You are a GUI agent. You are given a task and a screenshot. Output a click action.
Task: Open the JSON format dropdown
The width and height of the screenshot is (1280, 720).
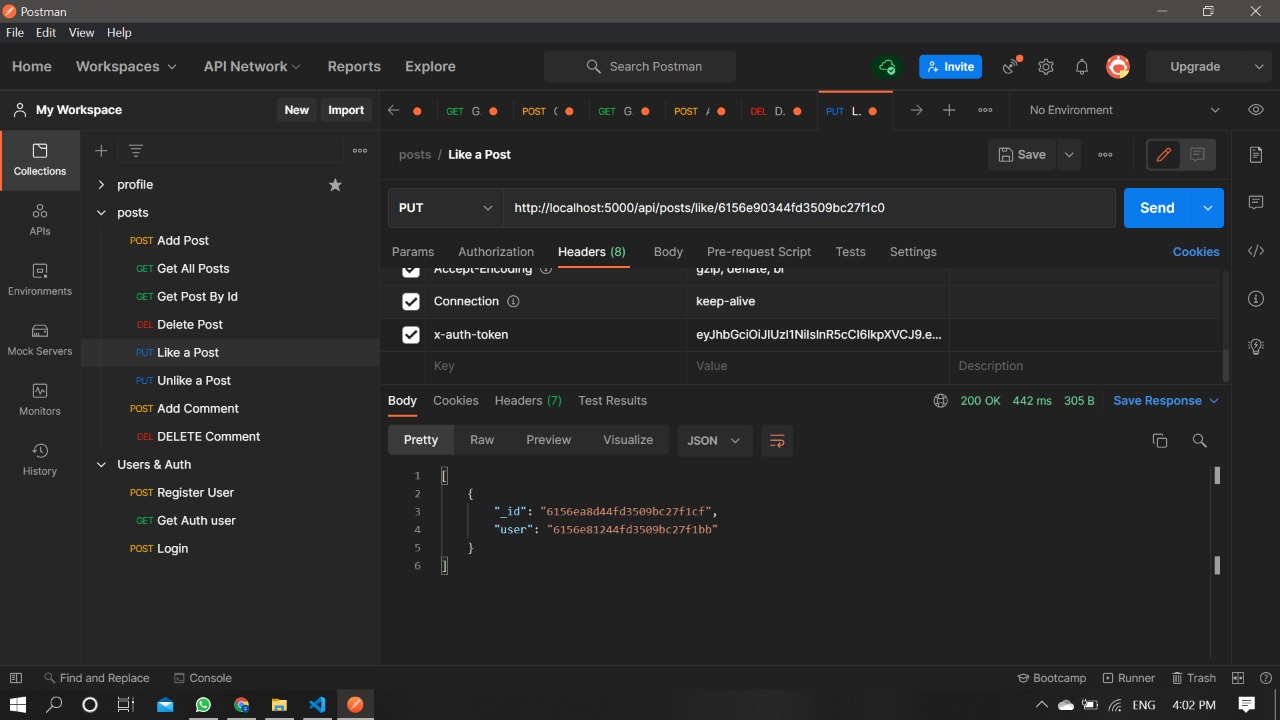point(714,440)
